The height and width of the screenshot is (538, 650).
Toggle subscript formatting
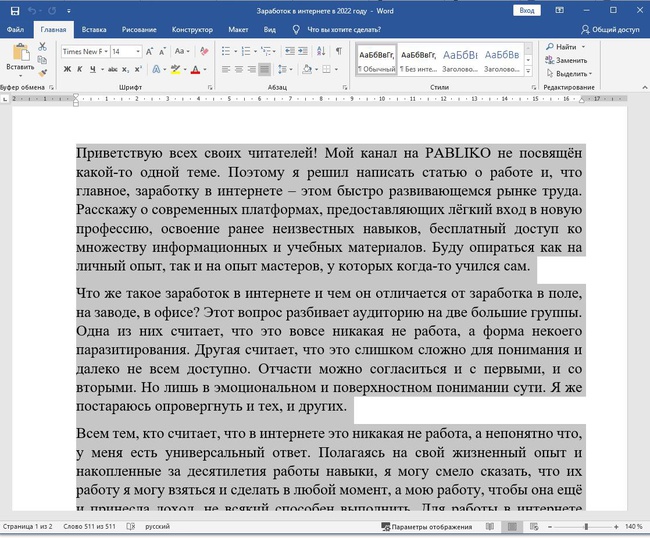(125, 70)
